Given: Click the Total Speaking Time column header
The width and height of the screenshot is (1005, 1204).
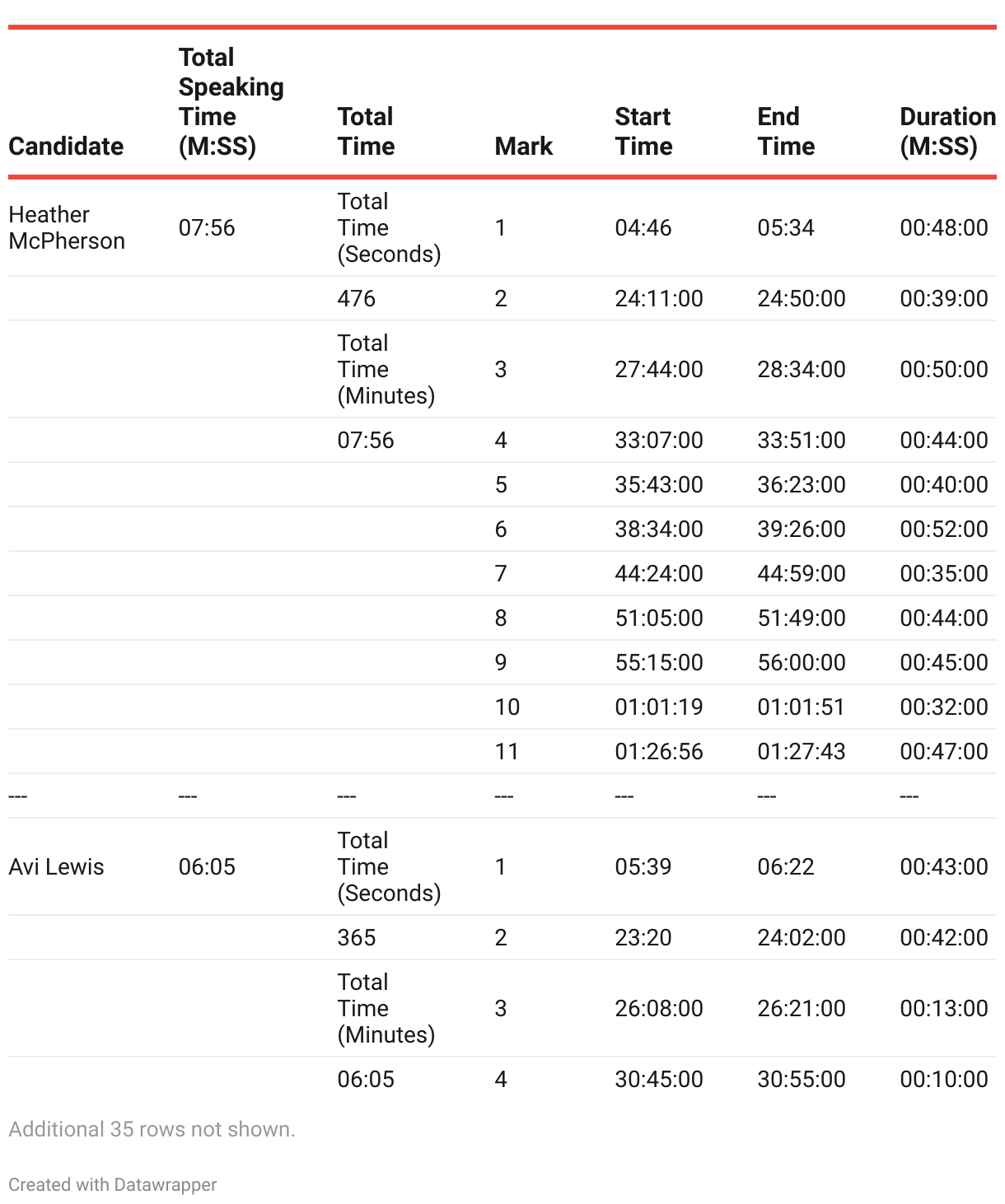Looking at the screenshot, I should pos(231,102).
